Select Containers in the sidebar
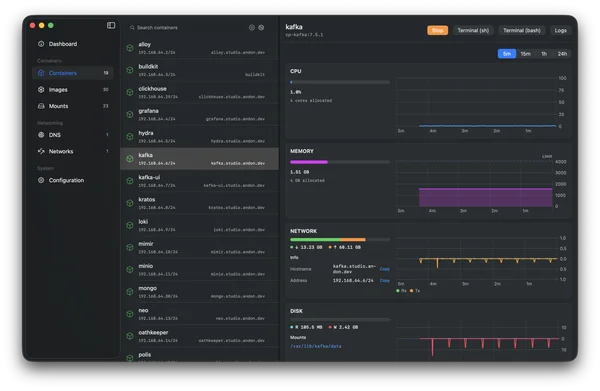The image size is (600, 391). click(x=73, y=73)
